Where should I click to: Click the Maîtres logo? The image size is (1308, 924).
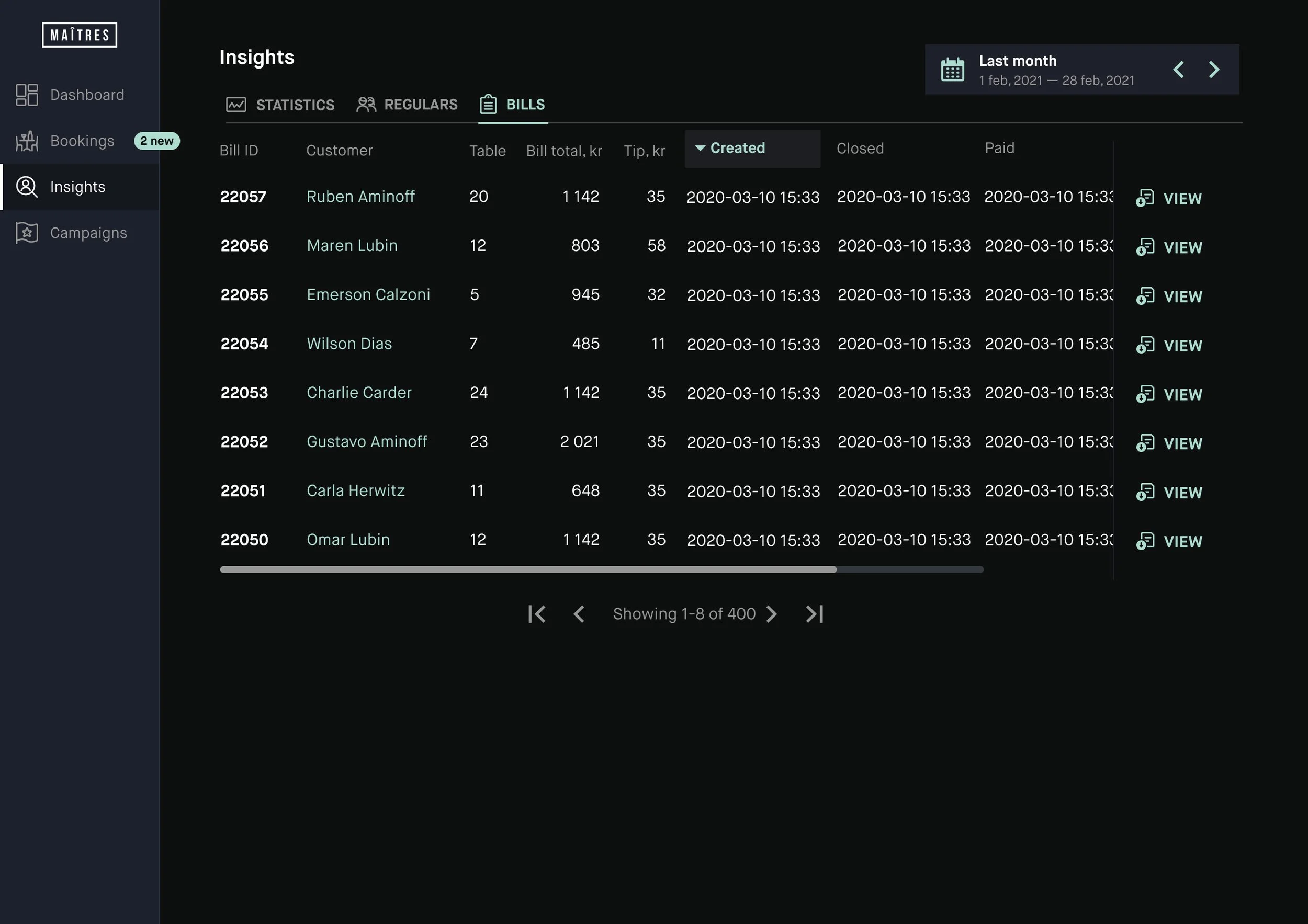tap(79, 35)
